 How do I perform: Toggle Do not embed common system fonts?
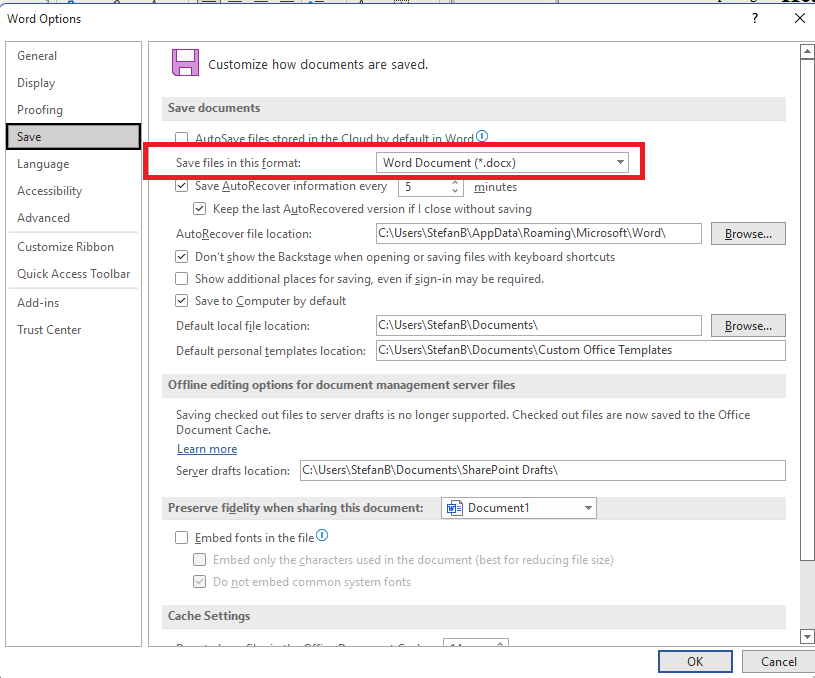click(200, 581)
